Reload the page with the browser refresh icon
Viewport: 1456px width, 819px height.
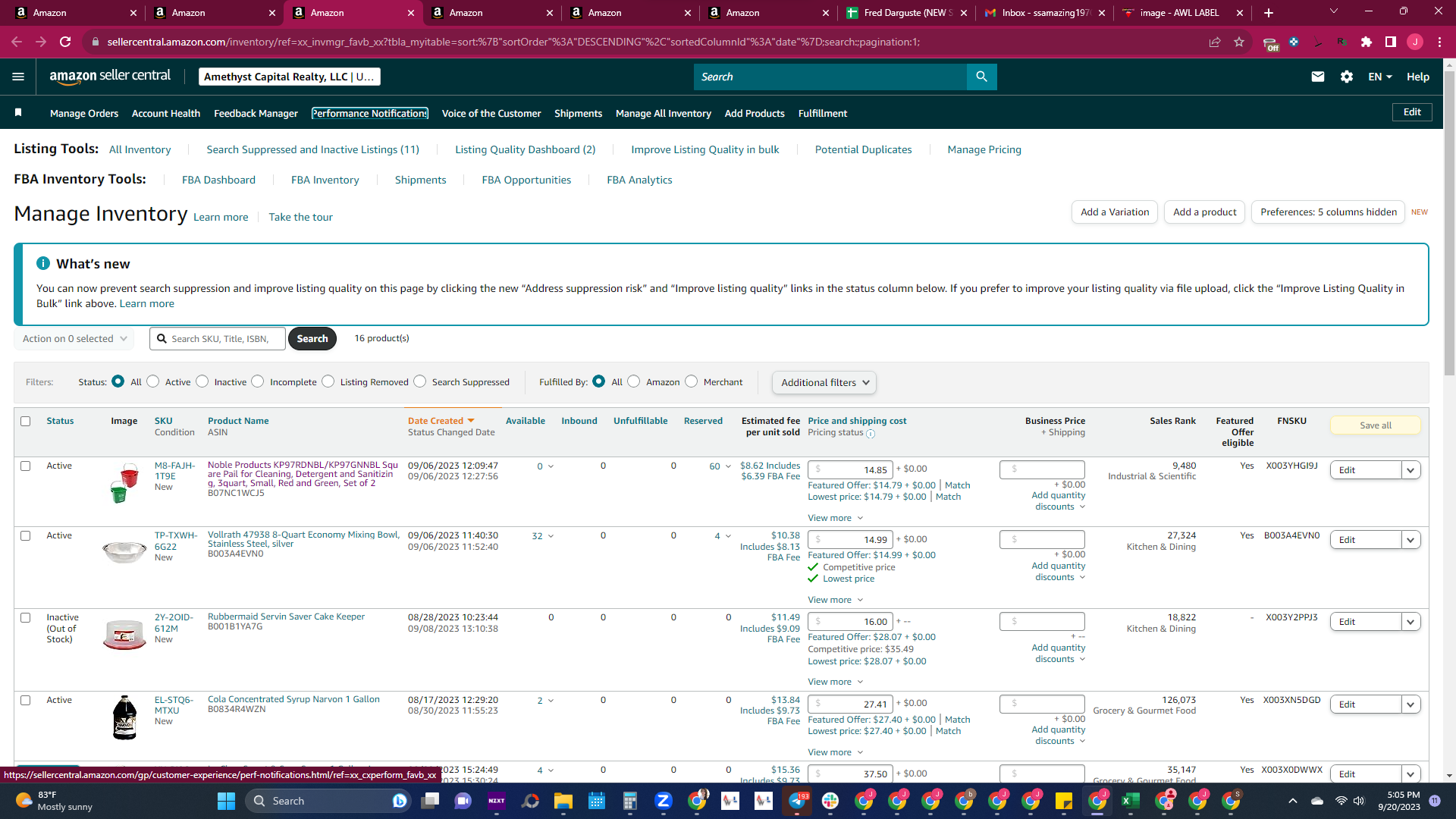point(65,42)
